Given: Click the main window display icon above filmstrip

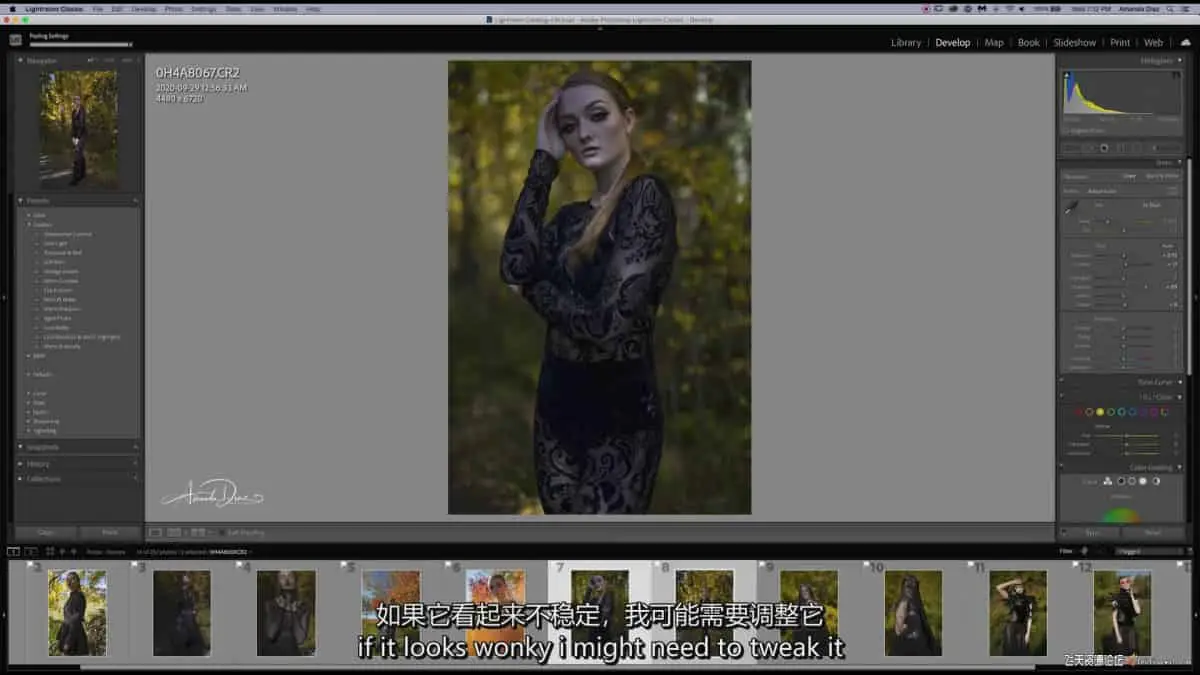Looking at the screenshot, I should click(x=12, y=551).
